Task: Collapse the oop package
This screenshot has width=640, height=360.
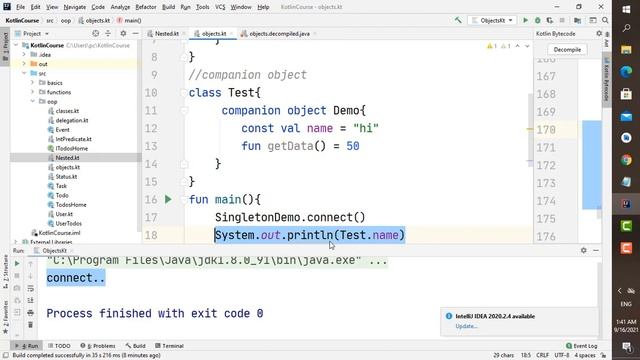Action: click(32, 102)
